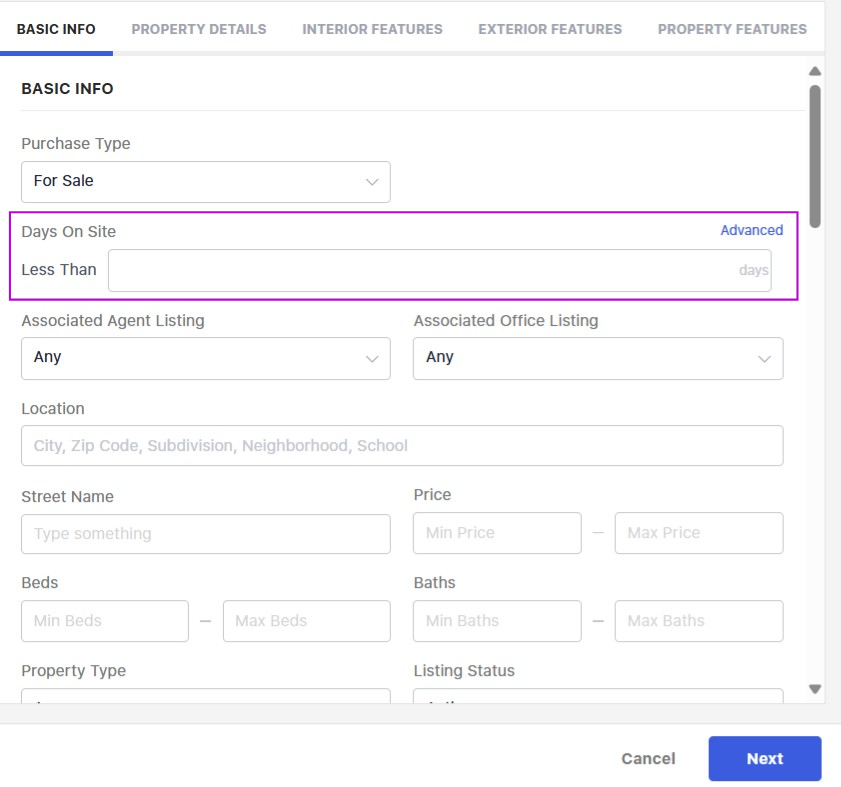The width and height of the screenshot is (841, 787).
Task: Click the Location search input field
Action: [x=402, y=446]
